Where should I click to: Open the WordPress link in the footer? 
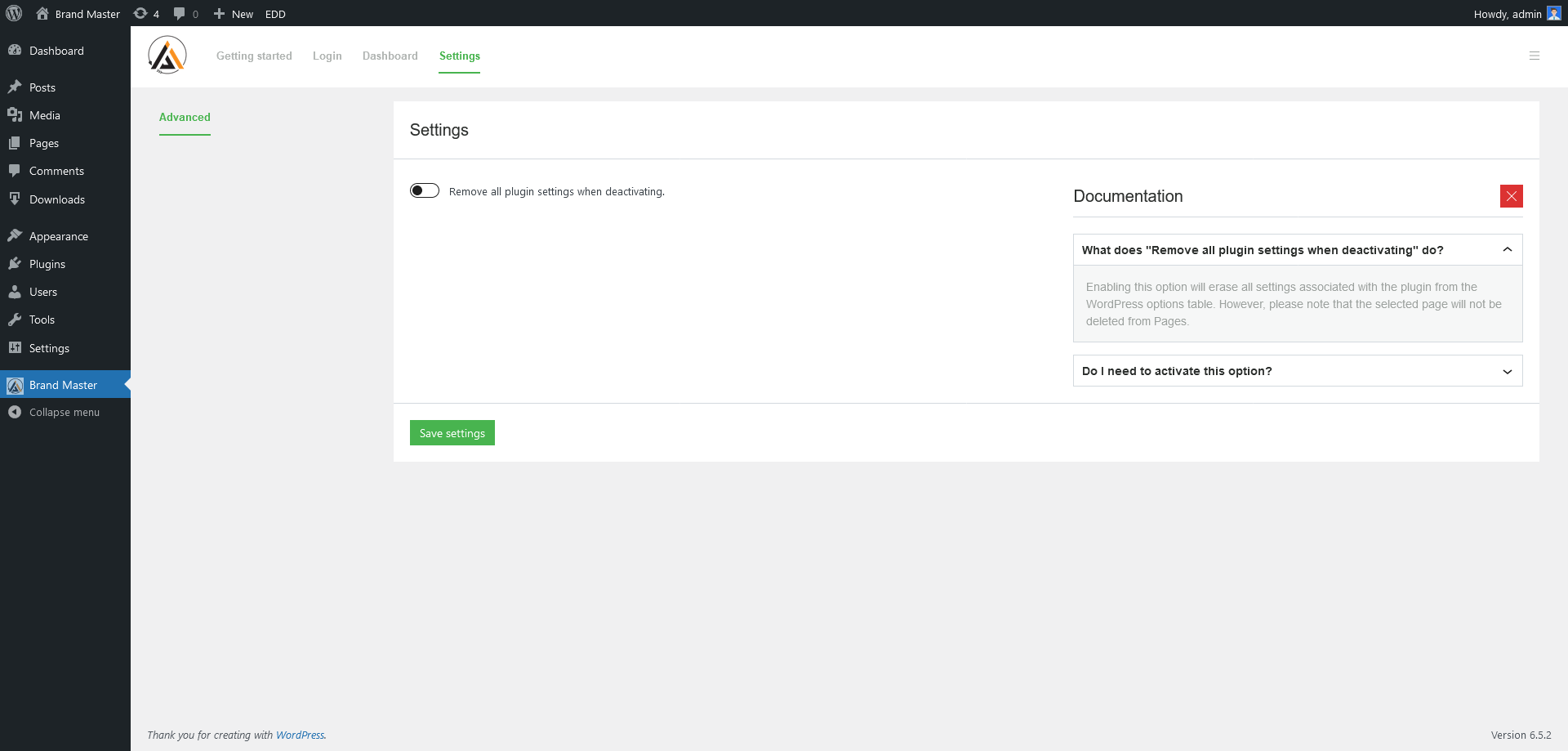(x=301, y=735)
